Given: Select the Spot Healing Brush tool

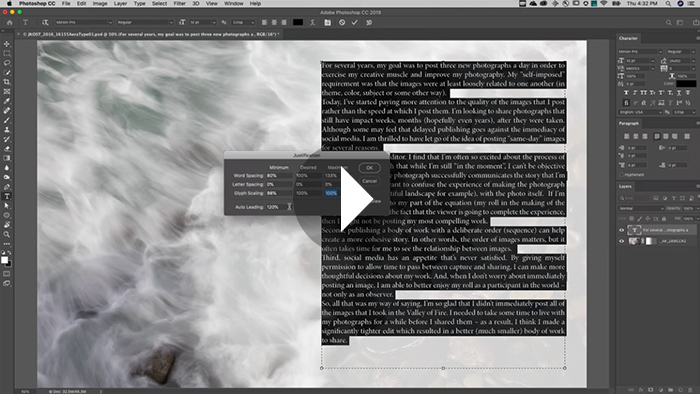Looking at the screenshot, I should coord(7,111).
